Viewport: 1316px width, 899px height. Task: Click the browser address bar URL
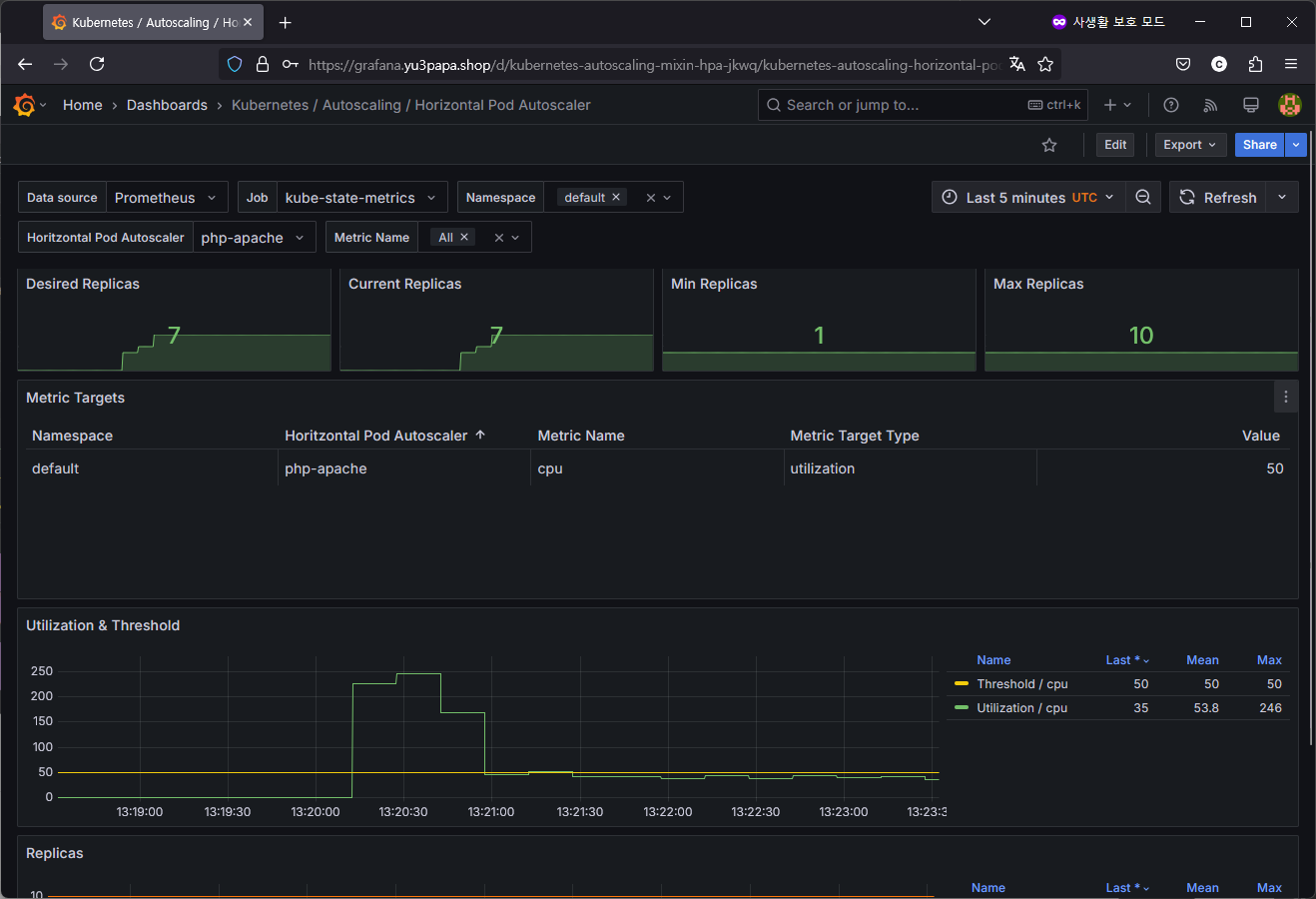point(653,65)
